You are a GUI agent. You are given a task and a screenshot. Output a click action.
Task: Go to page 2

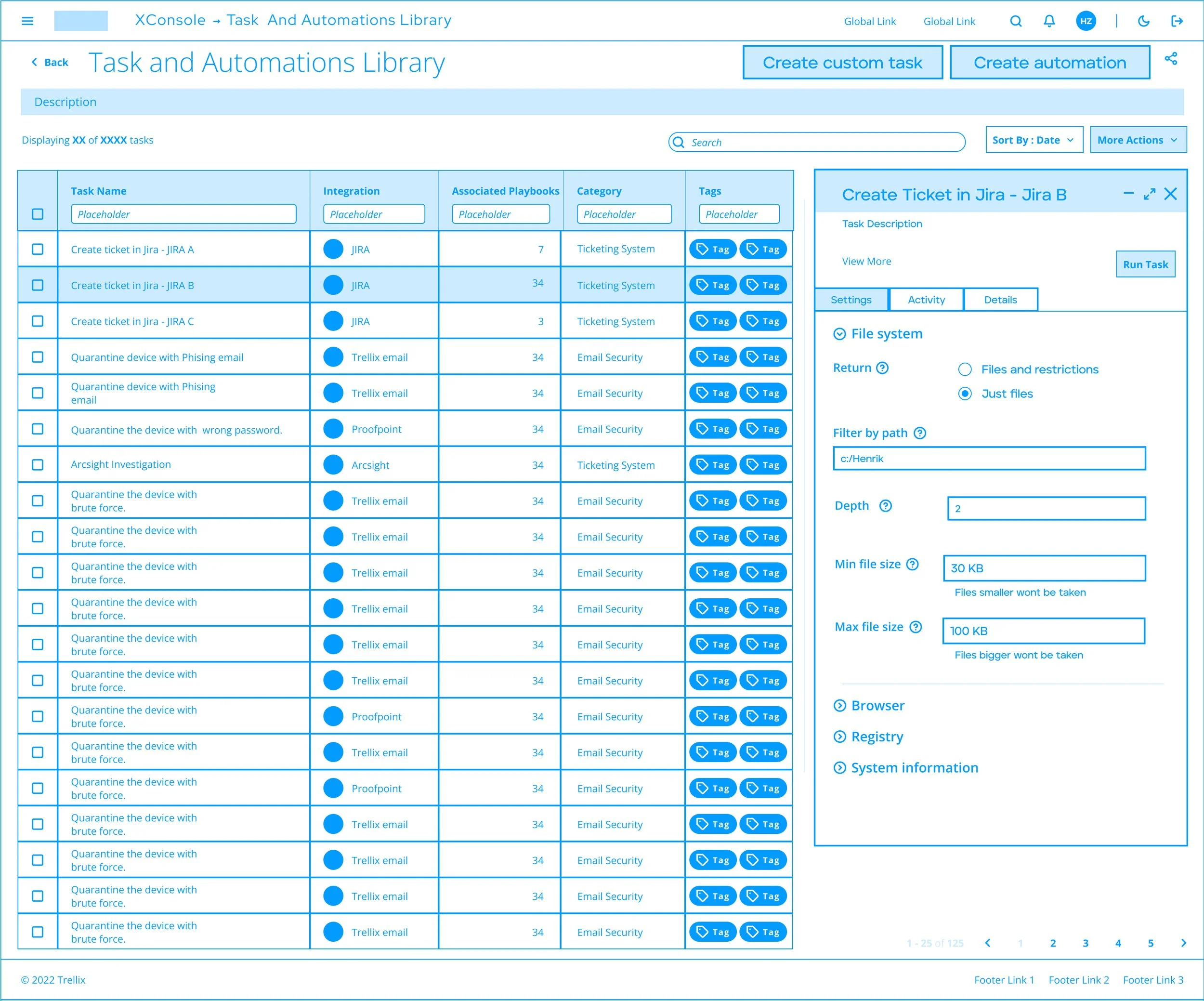(x=1053, y=943)
